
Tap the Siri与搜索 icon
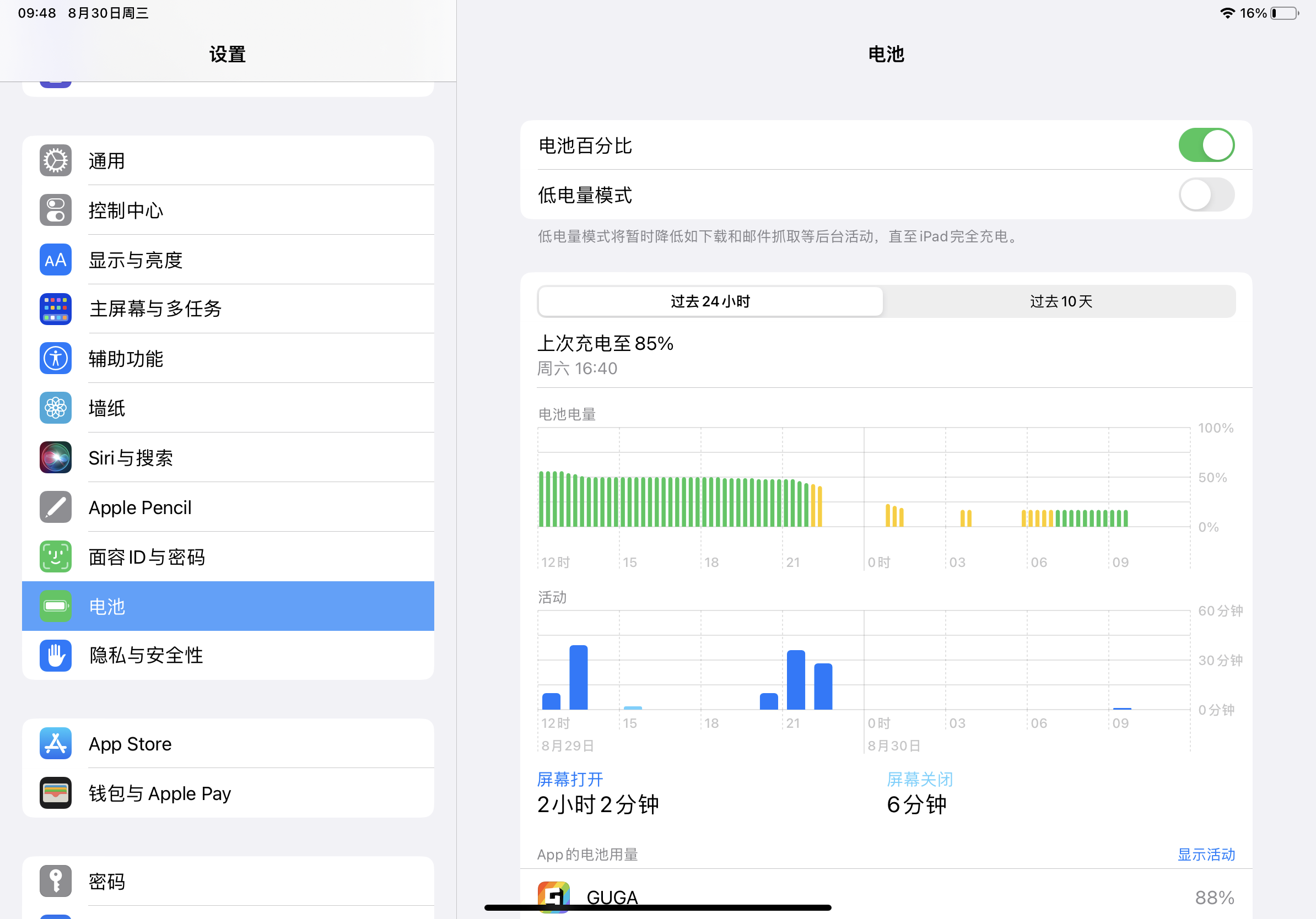(x=56, y=457)
